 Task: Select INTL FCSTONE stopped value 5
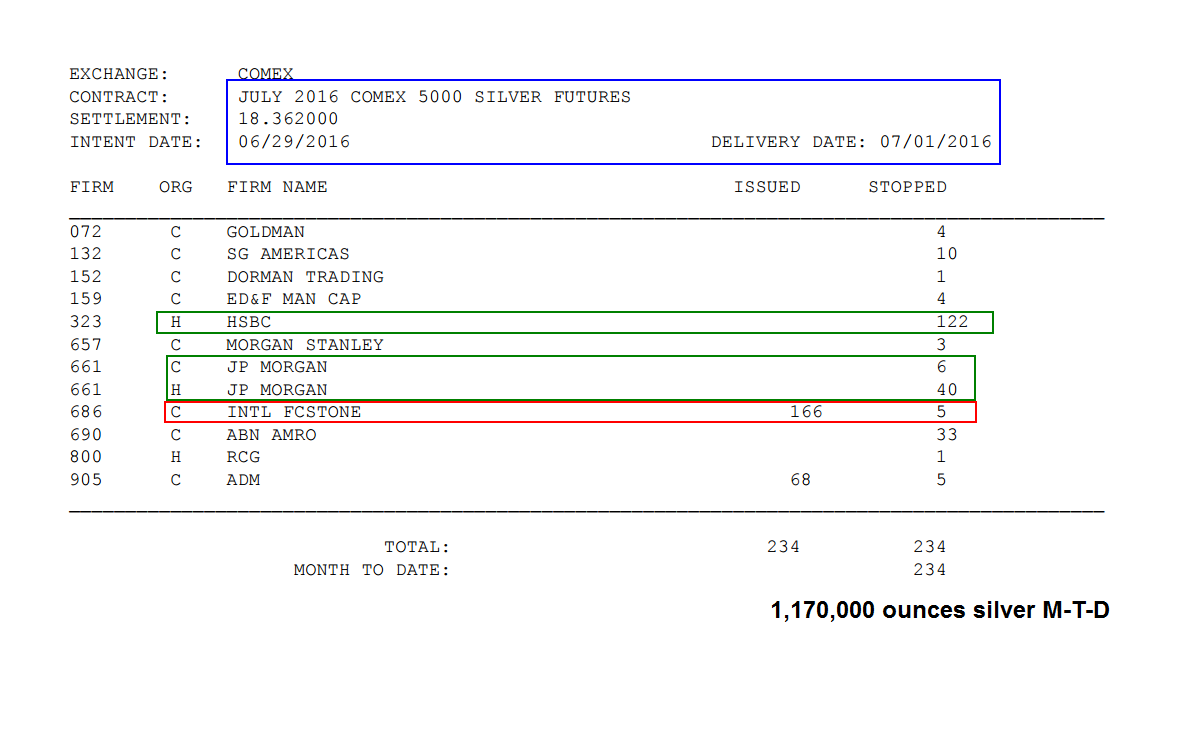(x=941, y=412)
